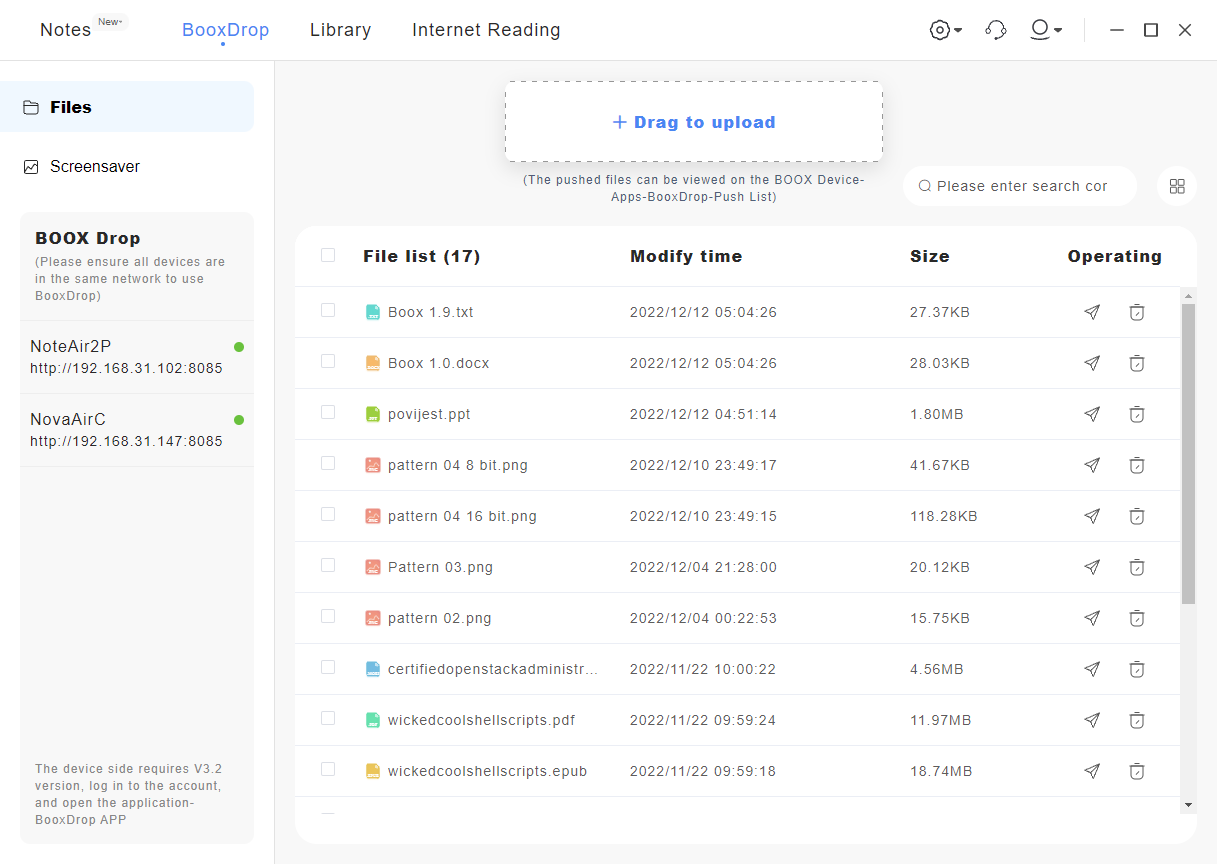This screenshot has width=1217, height=864.
Task: Click the povijest.ppt file type icon
Action: (x=373, y=414)
